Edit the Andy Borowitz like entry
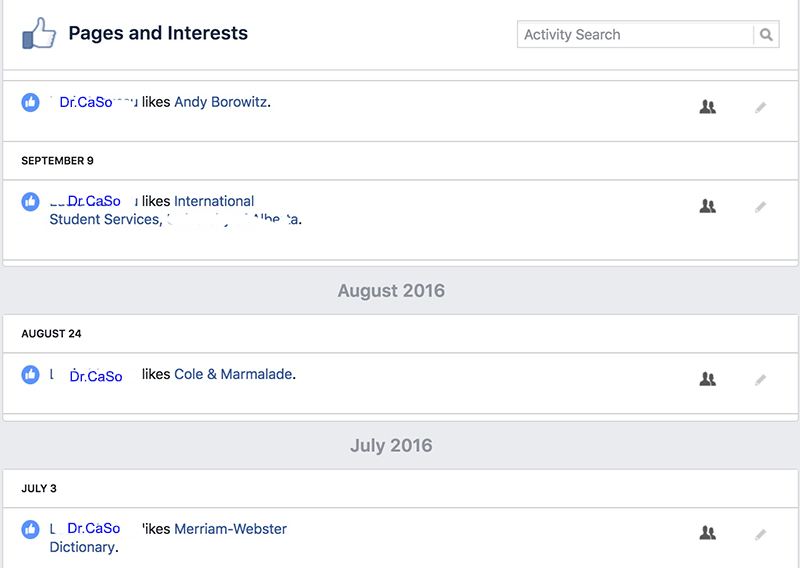Viewport: 800px width, 568px height. [761, 107]
